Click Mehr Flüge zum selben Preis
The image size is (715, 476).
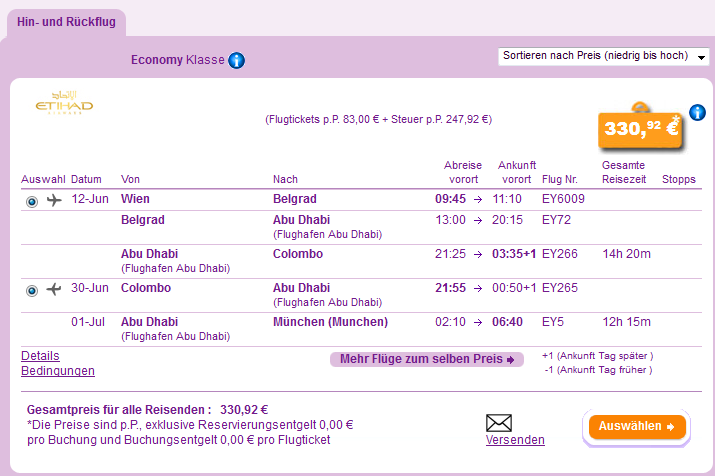pos(427,359)
